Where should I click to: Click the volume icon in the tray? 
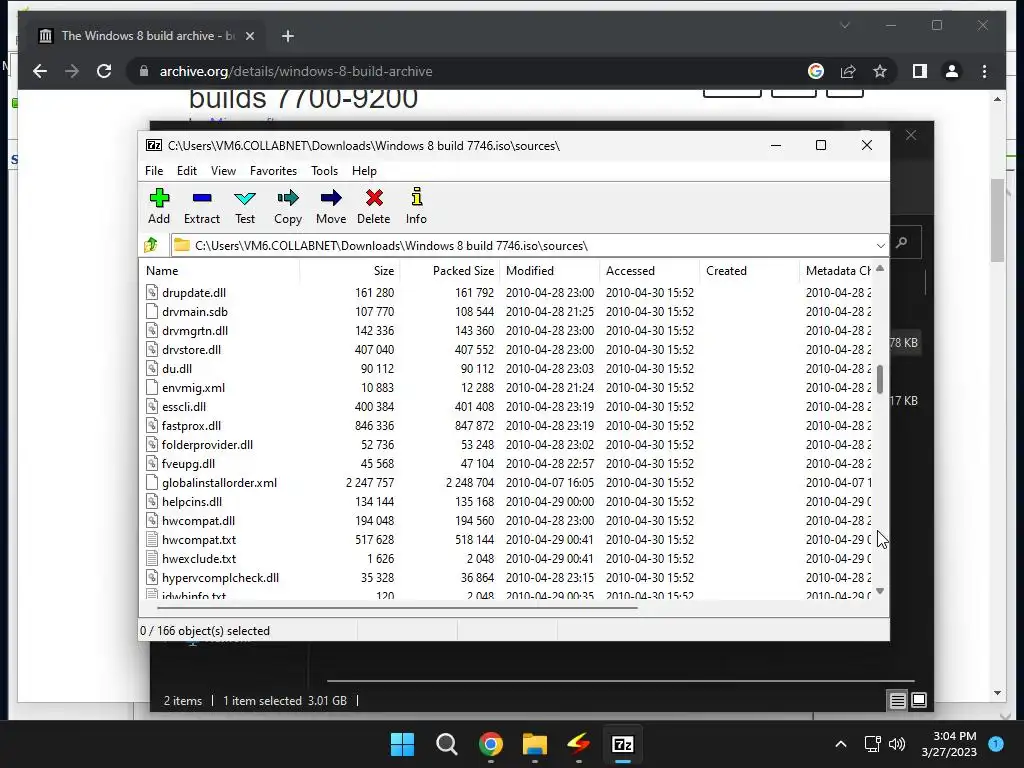(897, 744)
